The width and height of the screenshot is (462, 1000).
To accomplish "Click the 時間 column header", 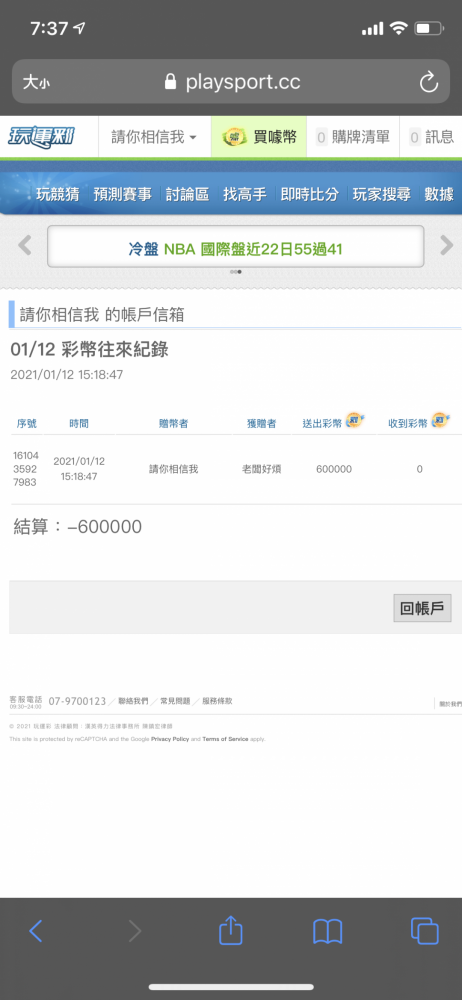I will coord(79,423).
